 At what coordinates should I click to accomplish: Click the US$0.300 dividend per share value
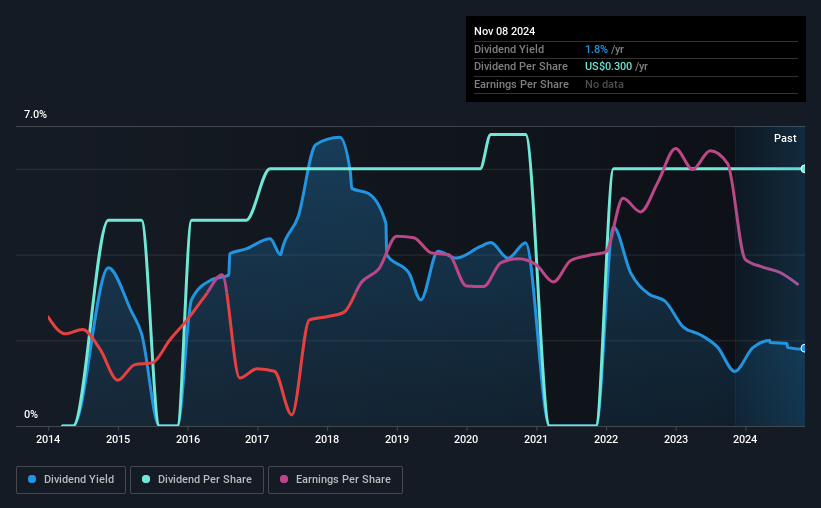(x=608, y=67)
